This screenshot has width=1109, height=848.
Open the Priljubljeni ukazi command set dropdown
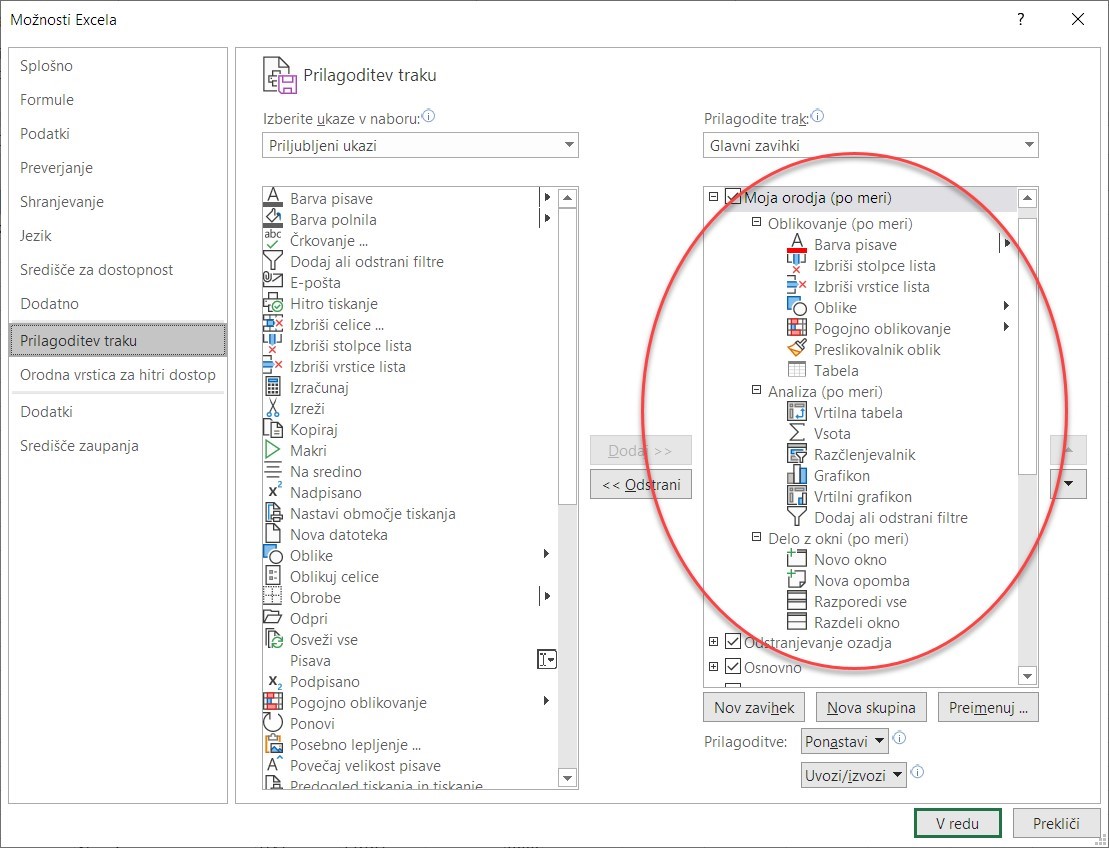tap(420, 146)
